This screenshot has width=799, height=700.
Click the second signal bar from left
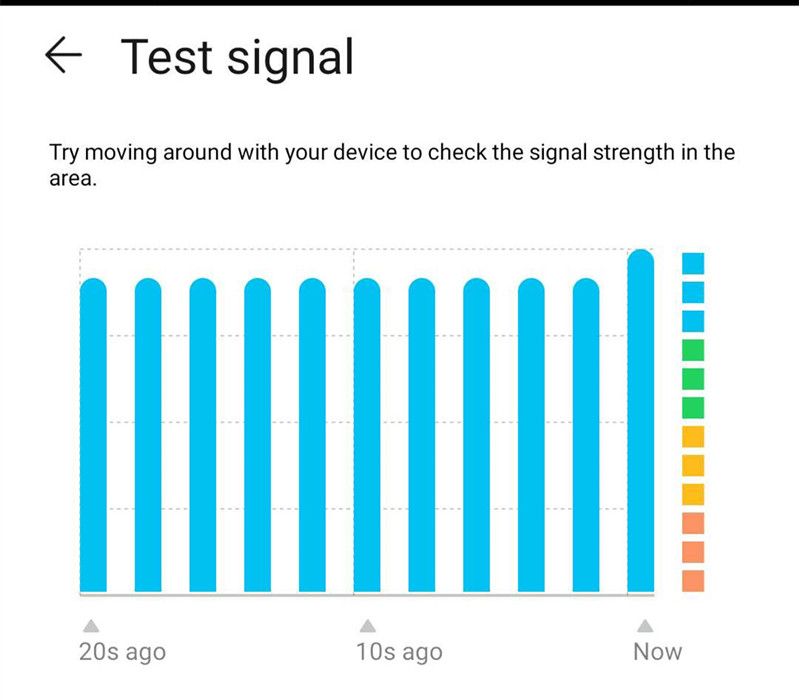click(x=148, y=435)
